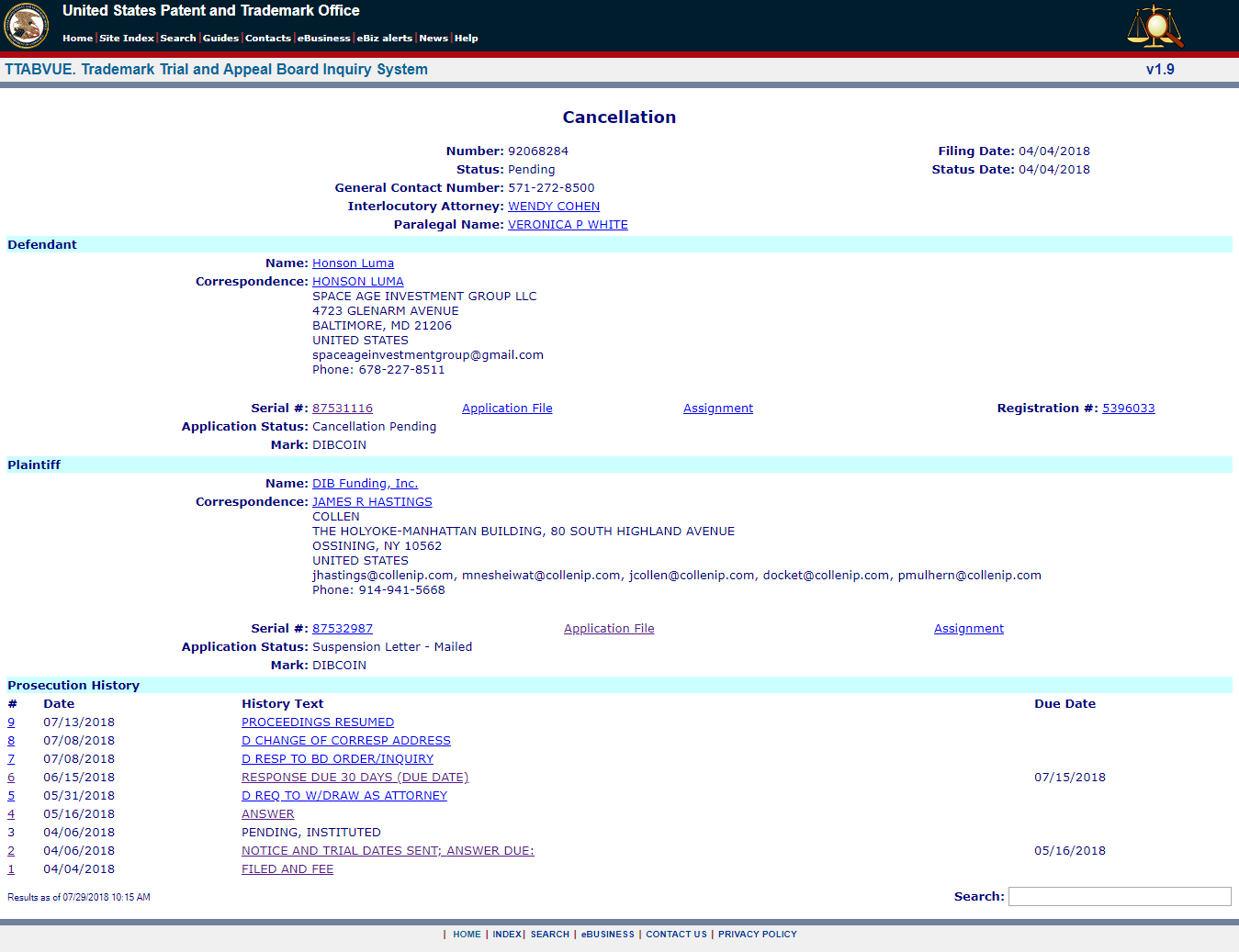1239x952 pixels.
Task: Open SEARCH in the footer
Action: pyautogui.click(x=550, y=935)
